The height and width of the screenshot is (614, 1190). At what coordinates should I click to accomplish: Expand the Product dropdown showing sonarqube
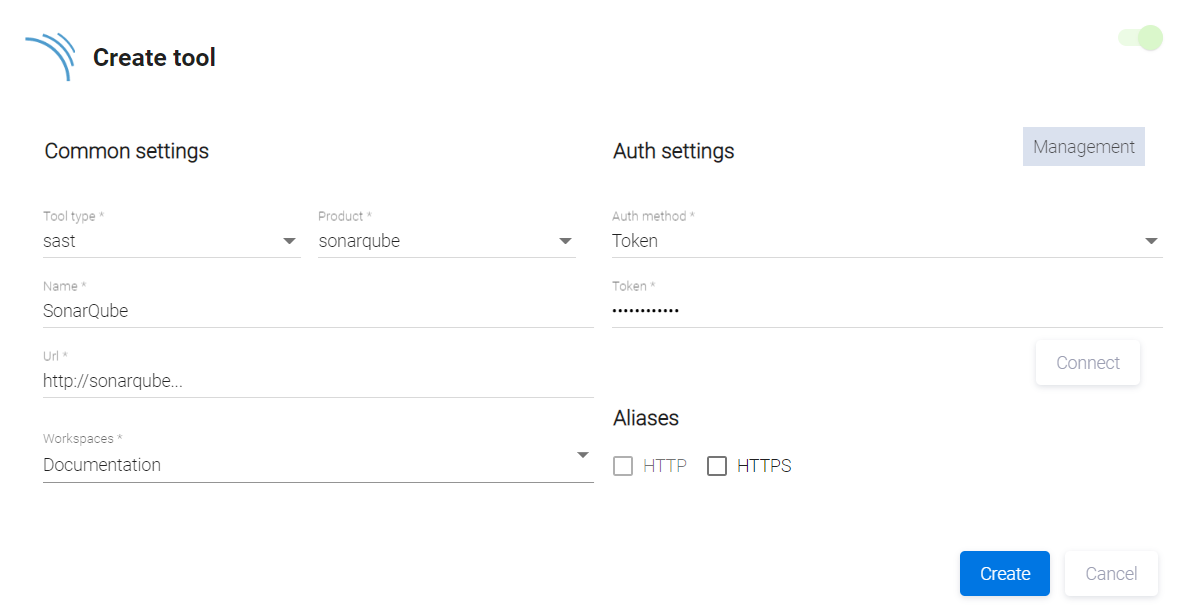565,241
